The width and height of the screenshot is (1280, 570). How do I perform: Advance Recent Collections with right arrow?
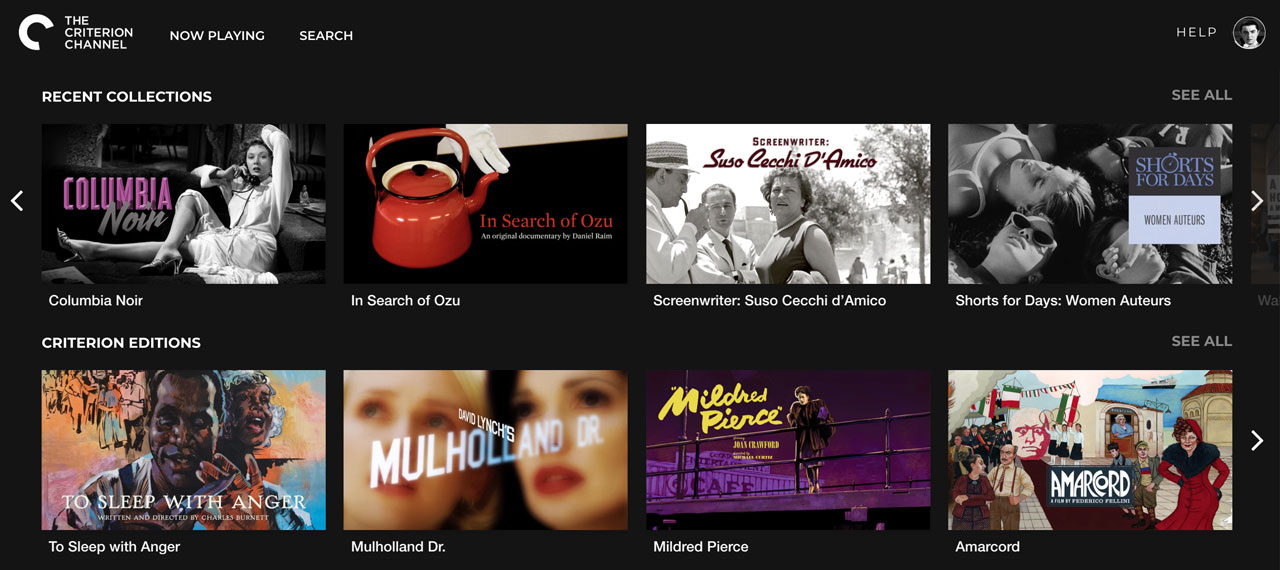[x=1257, y=201]
